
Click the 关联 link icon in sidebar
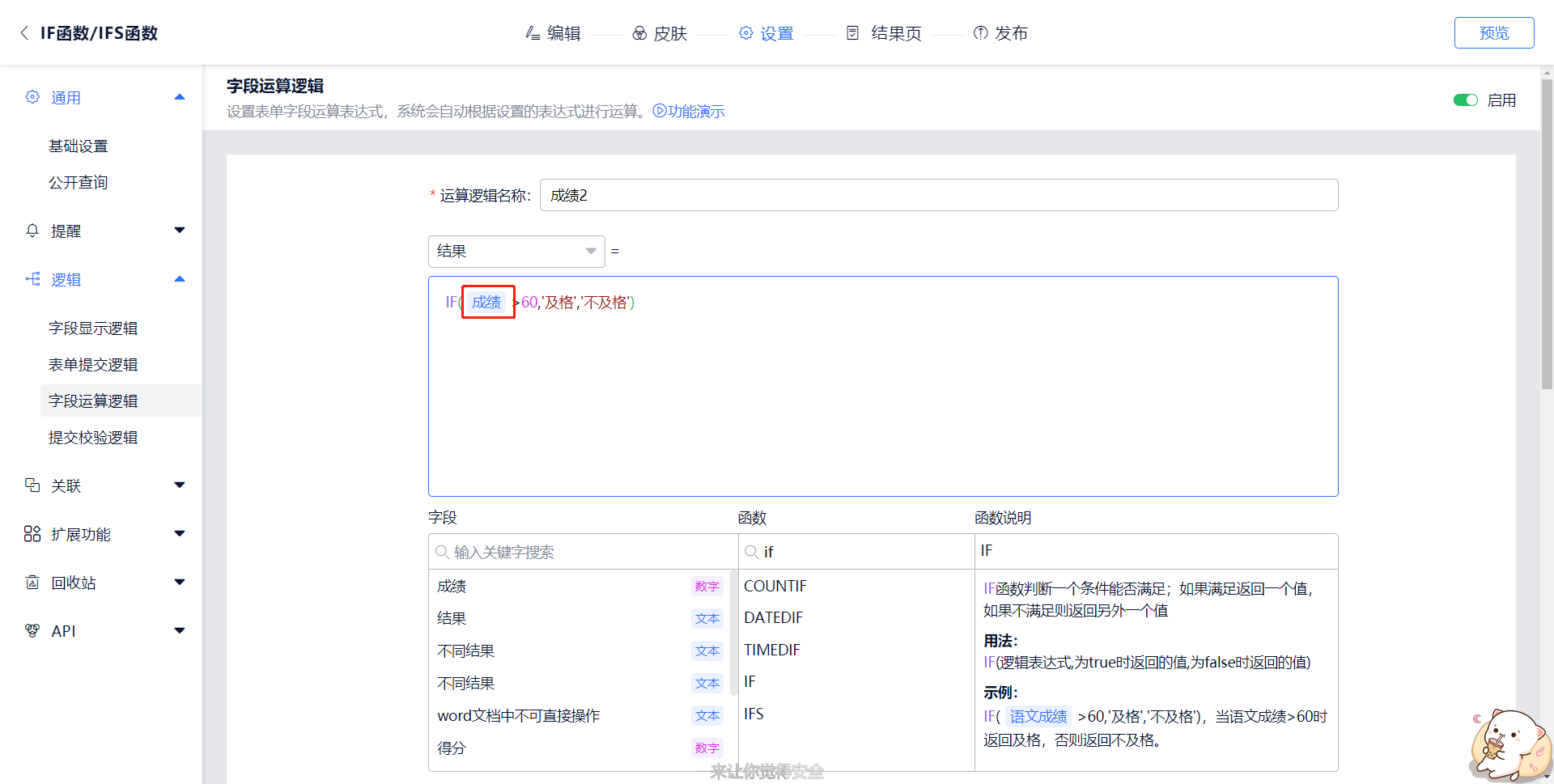click(32, 485)
